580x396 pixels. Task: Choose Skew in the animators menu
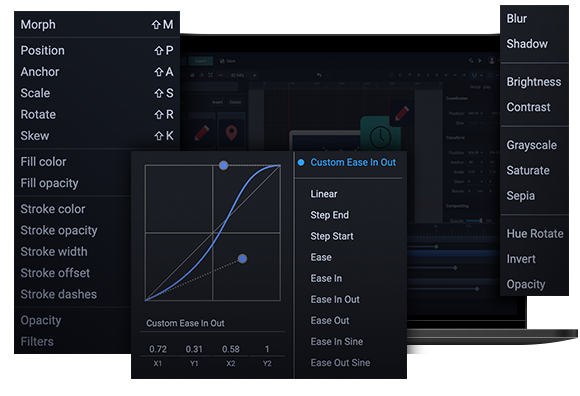click(97, 136)
